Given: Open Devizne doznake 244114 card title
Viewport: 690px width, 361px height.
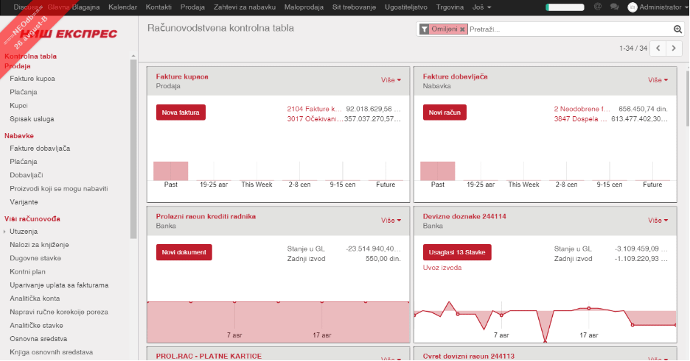Looking at the screenshot, I should point(464,217).
